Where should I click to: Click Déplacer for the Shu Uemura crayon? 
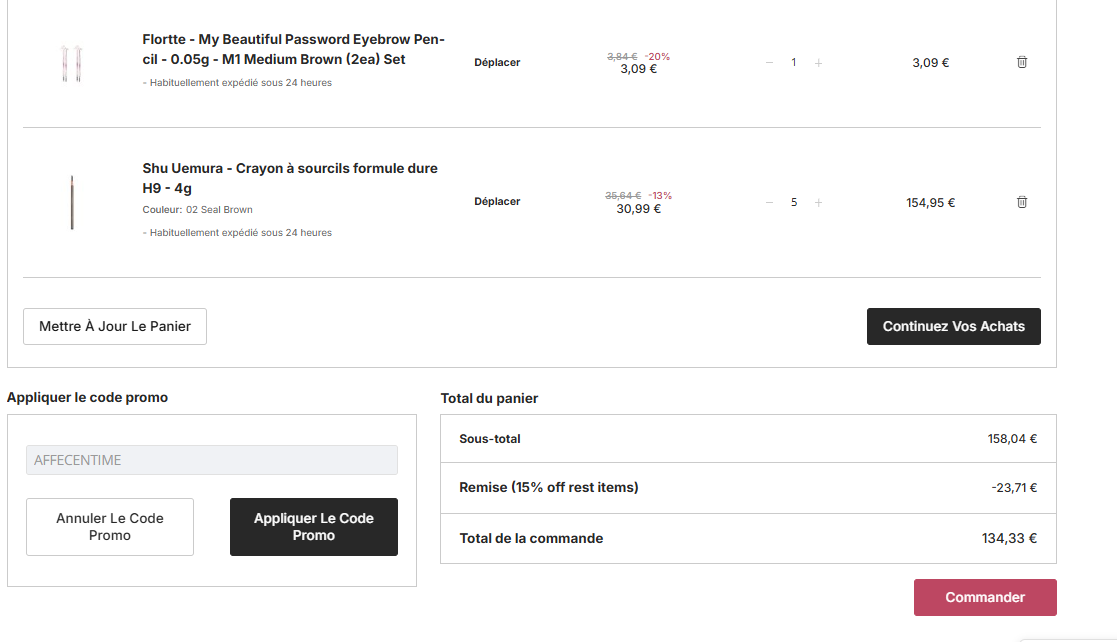point(497,201)
